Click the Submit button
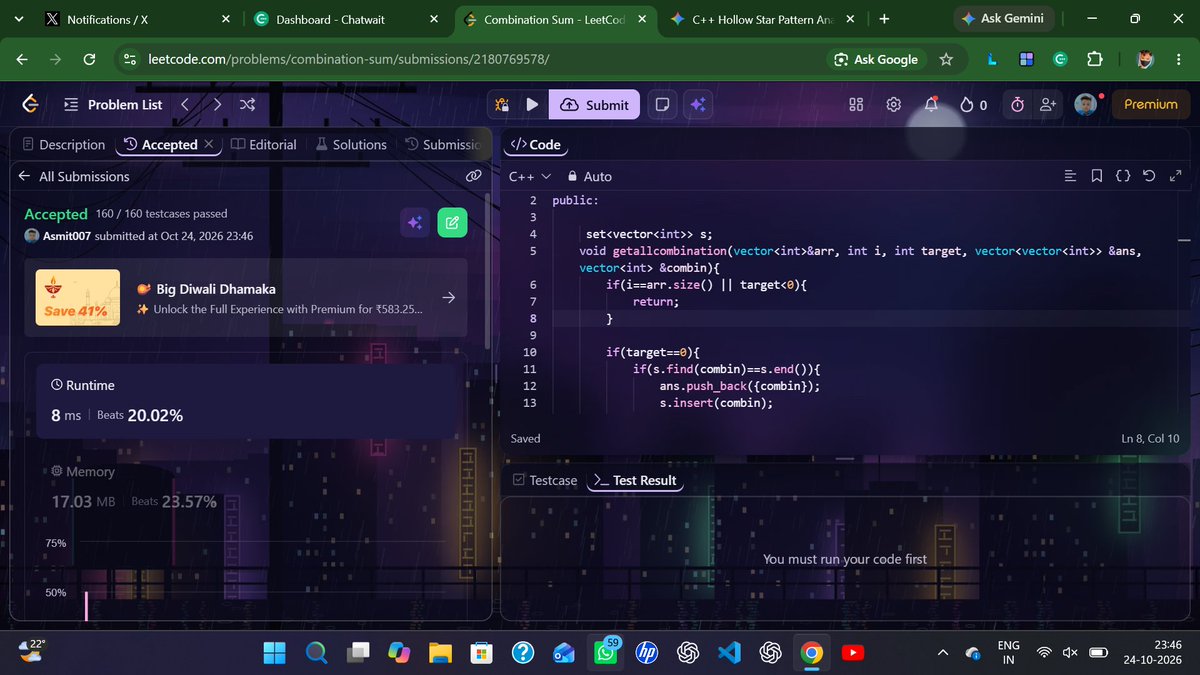This screenshot has height=675, width=1200. pyautogui.click(x=595, y=104)
